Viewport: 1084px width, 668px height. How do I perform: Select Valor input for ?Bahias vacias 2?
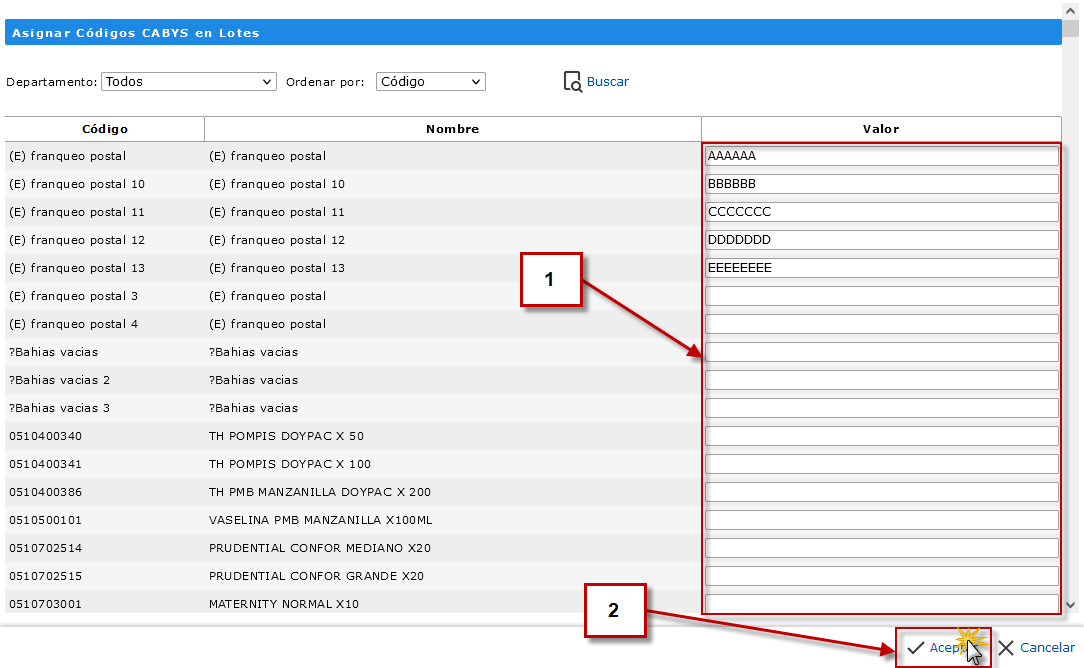(x=881, y=380)
